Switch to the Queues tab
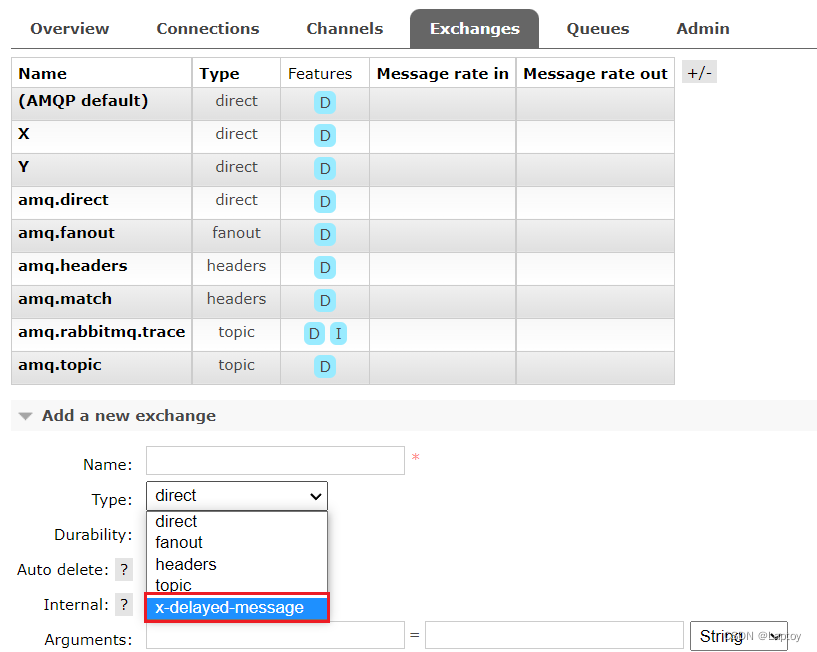Image resolution: width=817 pixels, height=652 pixels. coord(598,29)
